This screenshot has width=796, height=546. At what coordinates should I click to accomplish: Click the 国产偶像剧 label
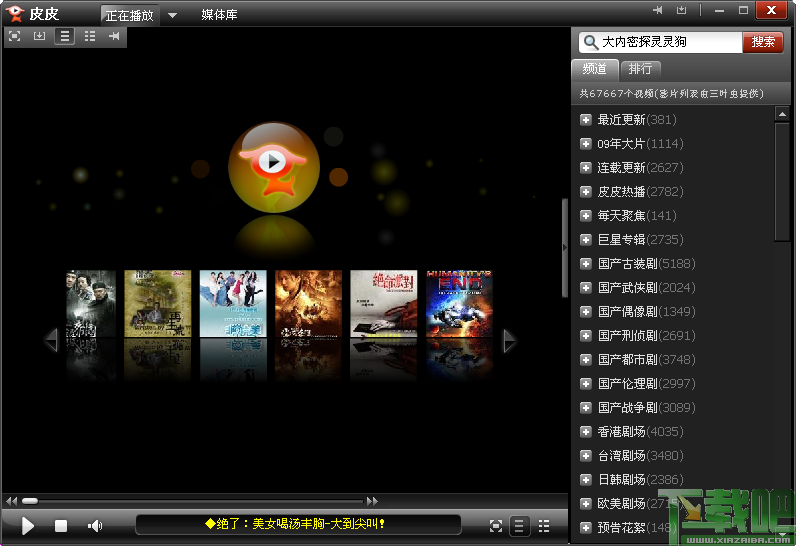tap(627, 312)
